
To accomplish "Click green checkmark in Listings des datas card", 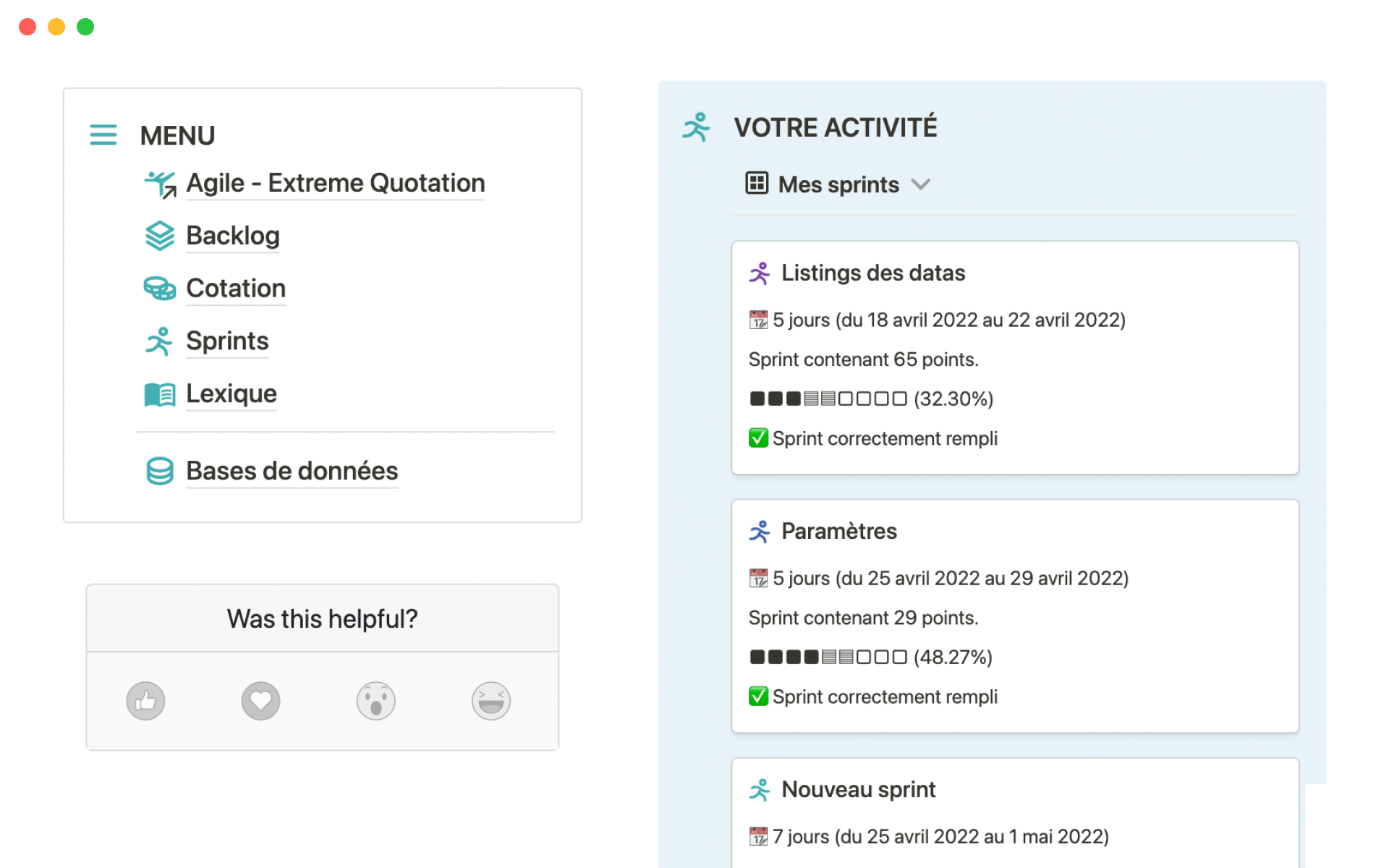I will click(758, 438).
